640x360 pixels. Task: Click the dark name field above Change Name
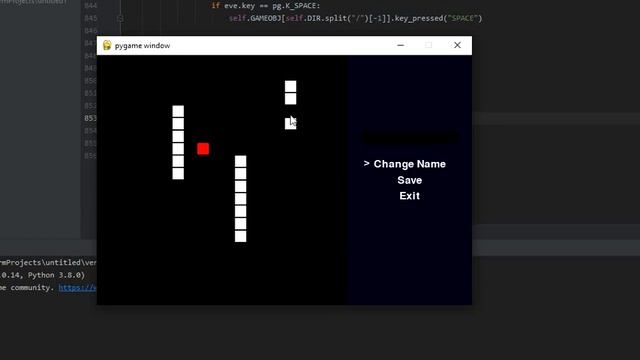point(410,138)
